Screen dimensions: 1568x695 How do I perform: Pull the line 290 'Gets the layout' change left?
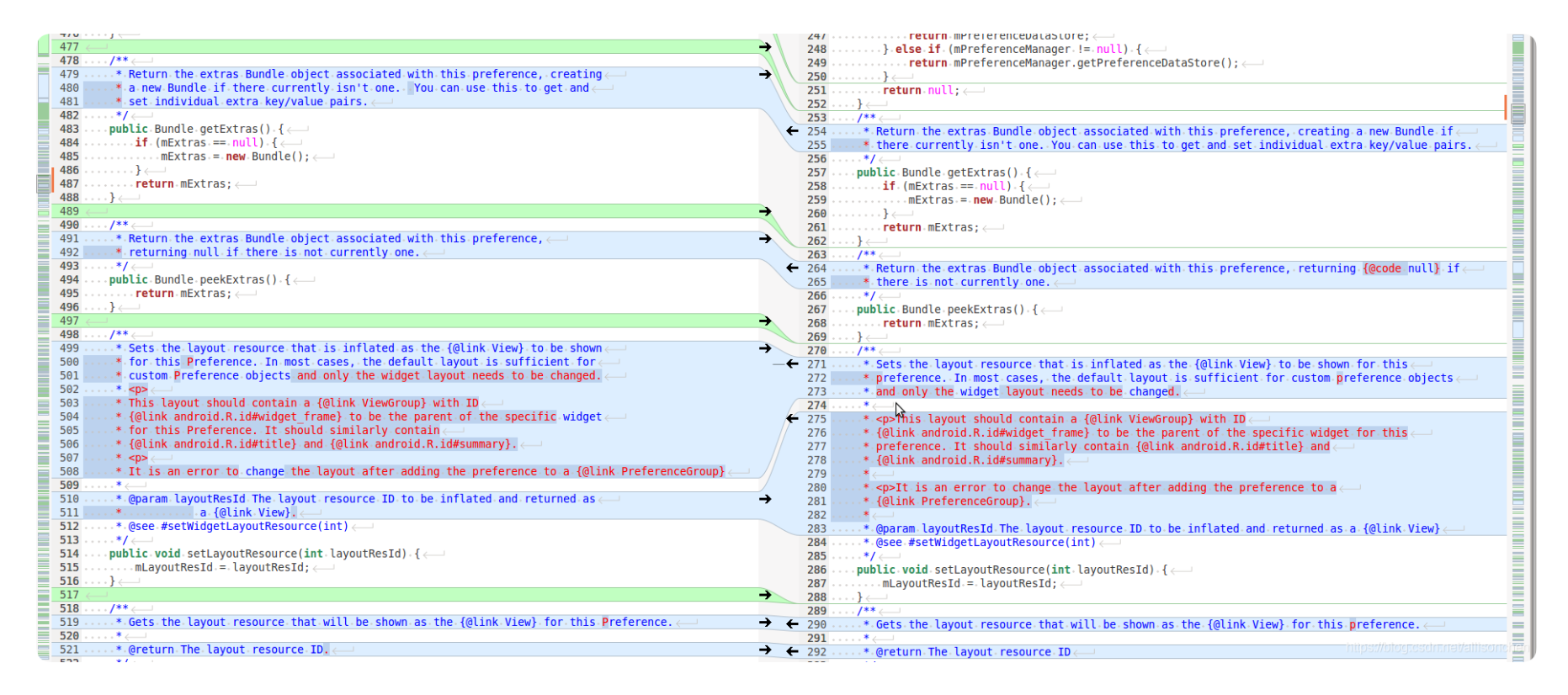(792, 623)
